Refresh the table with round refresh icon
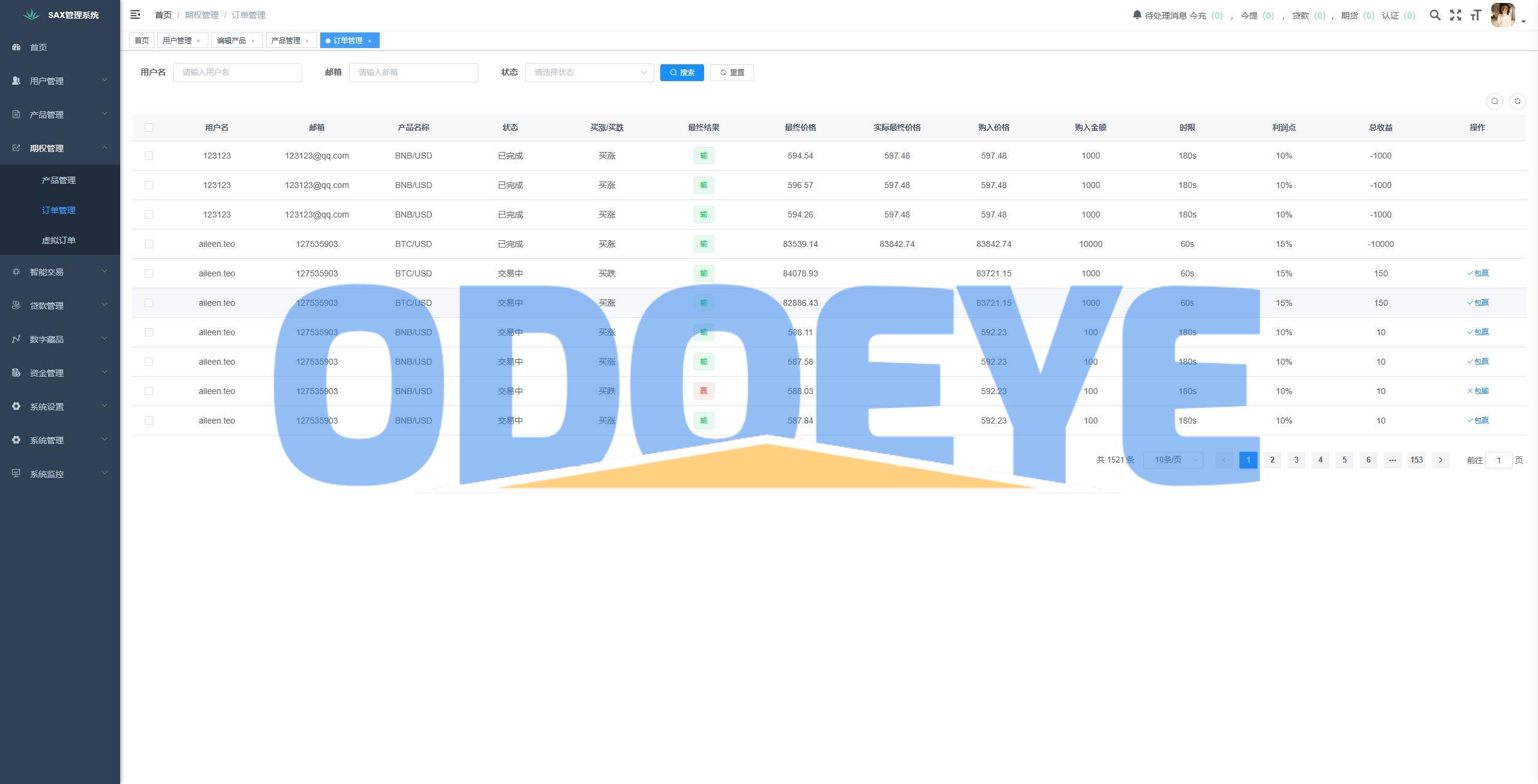Screen dimensions: 1538x784 tap(1518, 102)
